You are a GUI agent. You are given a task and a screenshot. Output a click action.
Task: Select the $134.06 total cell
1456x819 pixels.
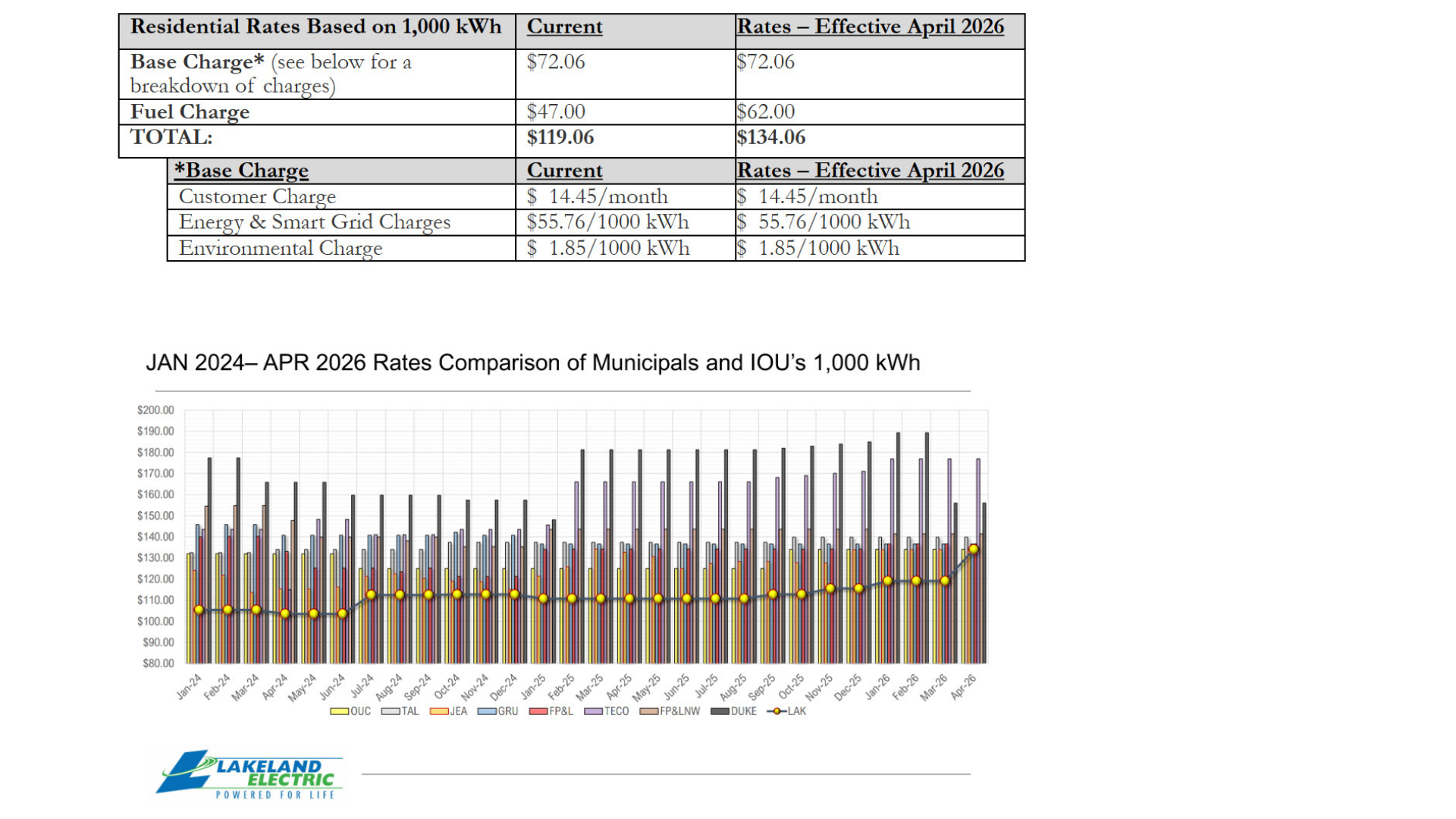click(770, 137)
